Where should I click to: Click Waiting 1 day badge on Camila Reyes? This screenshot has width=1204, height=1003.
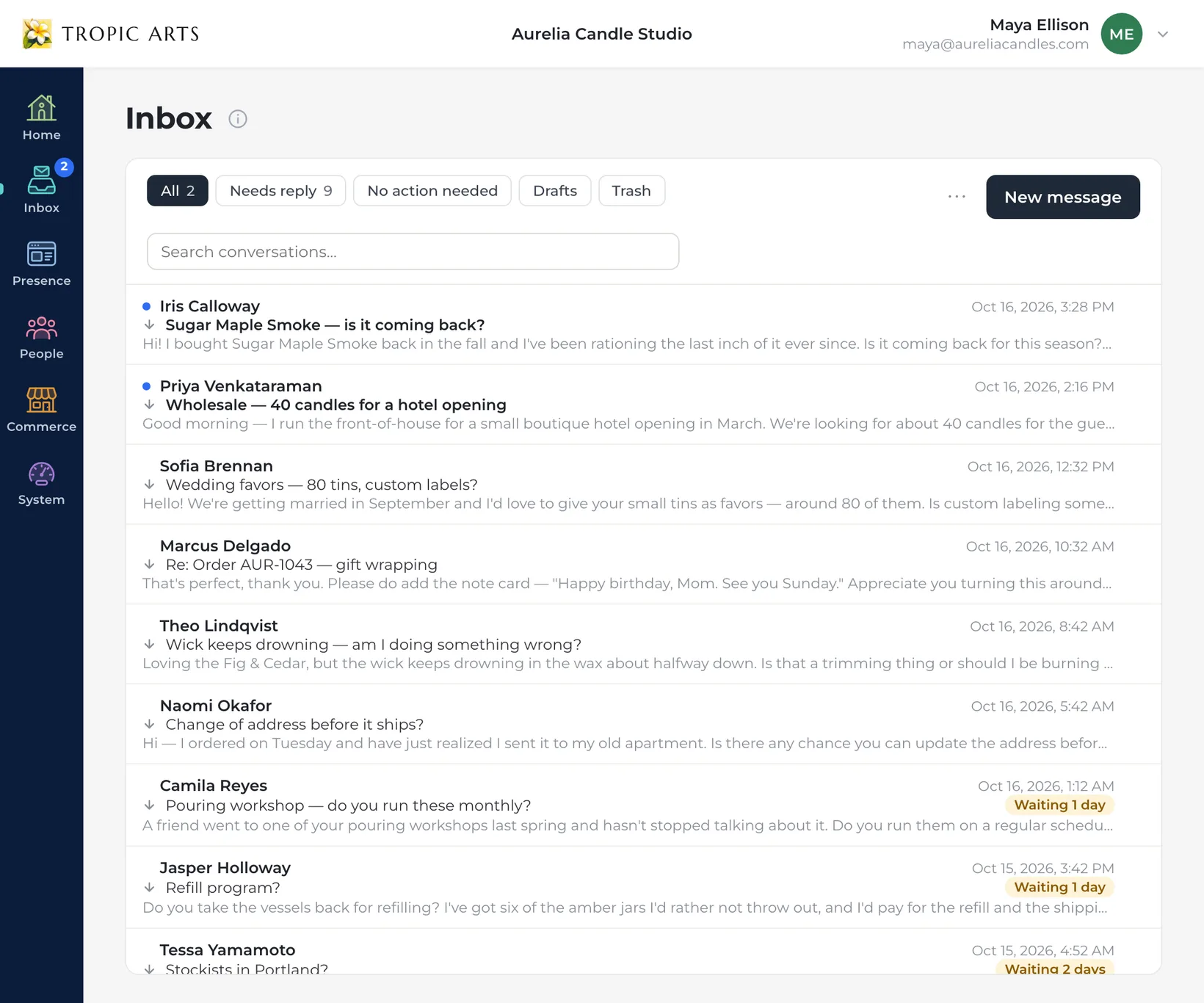tap(1059, 805)
